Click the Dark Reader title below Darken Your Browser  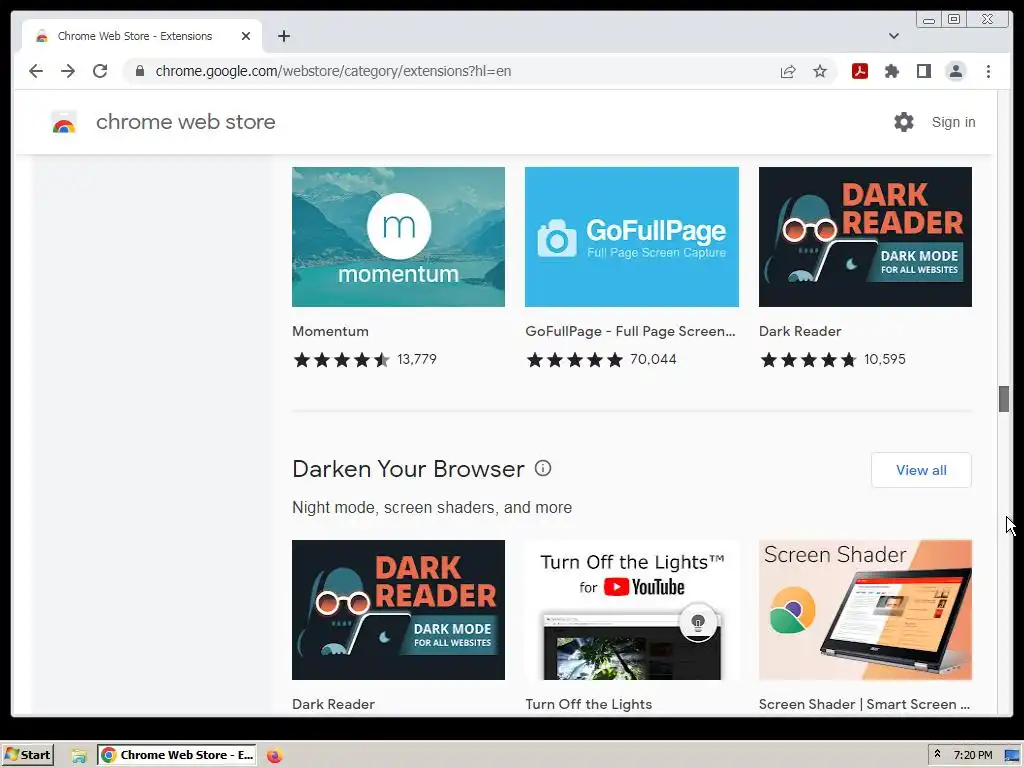point(333,704)
